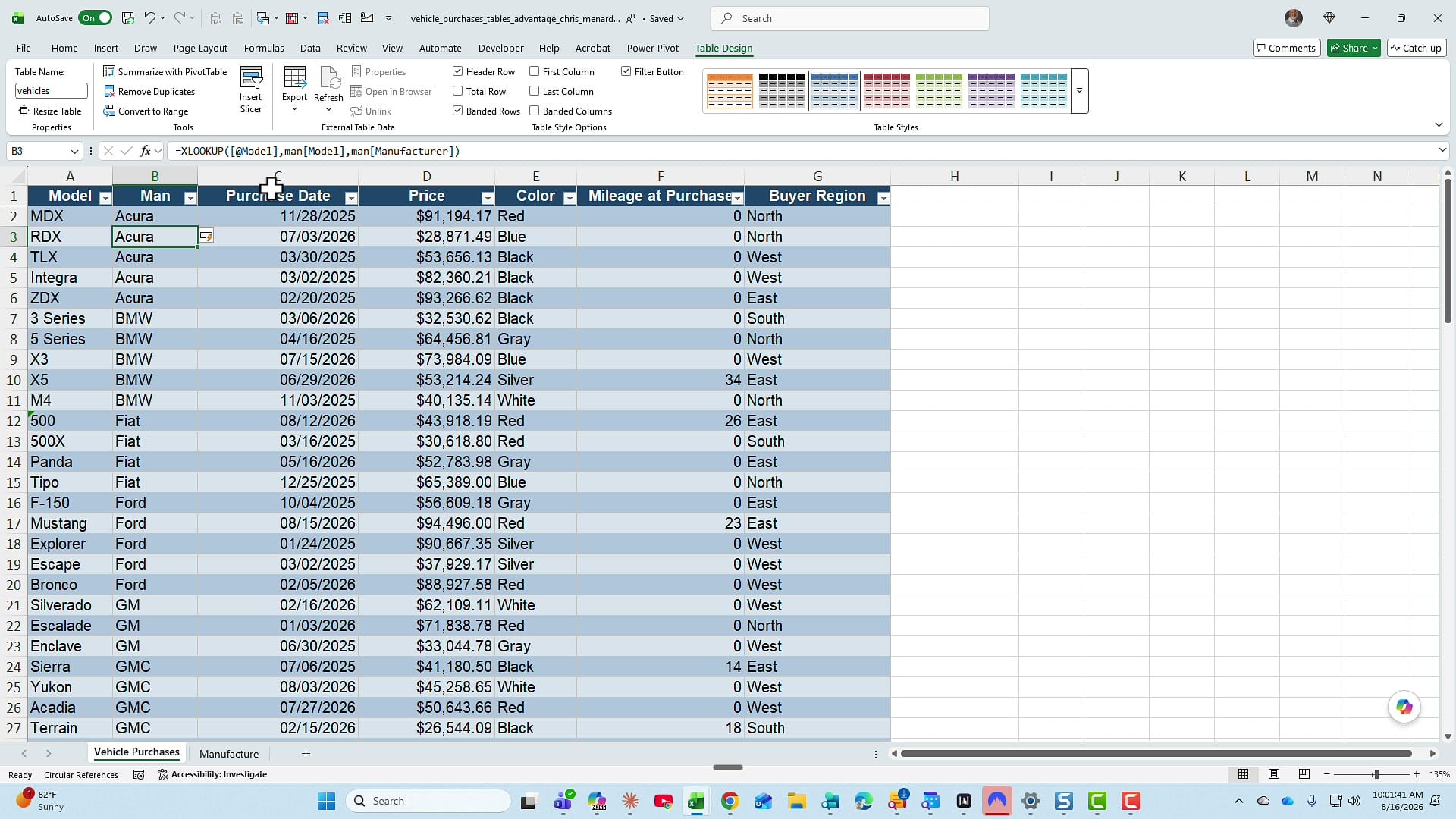Click Convert to Range tool
1456x819 pixels.
click(x=146, y=111)
